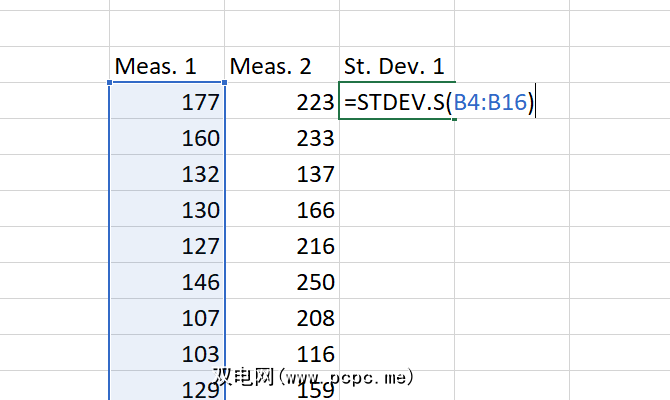Select the St. Dev. 1 header cell
The image size is (670, 400).
(396, 67)
